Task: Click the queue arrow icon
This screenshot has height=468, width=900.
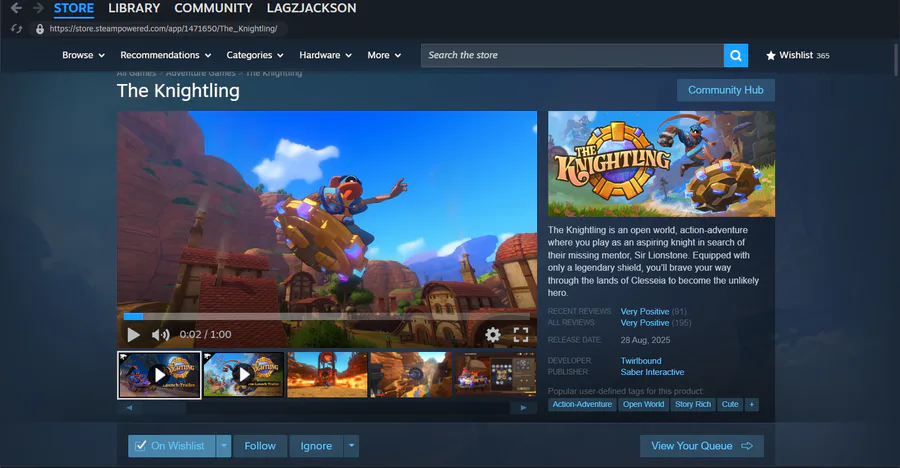Action: [747, 446]
